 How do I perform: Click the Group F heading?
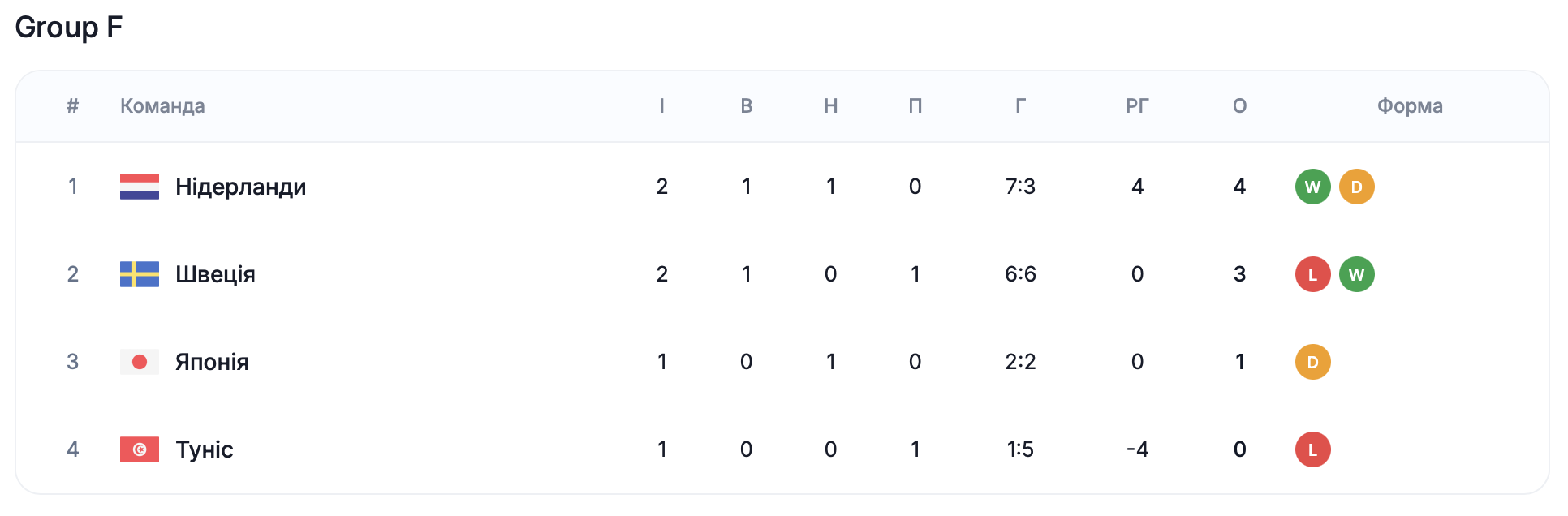pos(69,27)
